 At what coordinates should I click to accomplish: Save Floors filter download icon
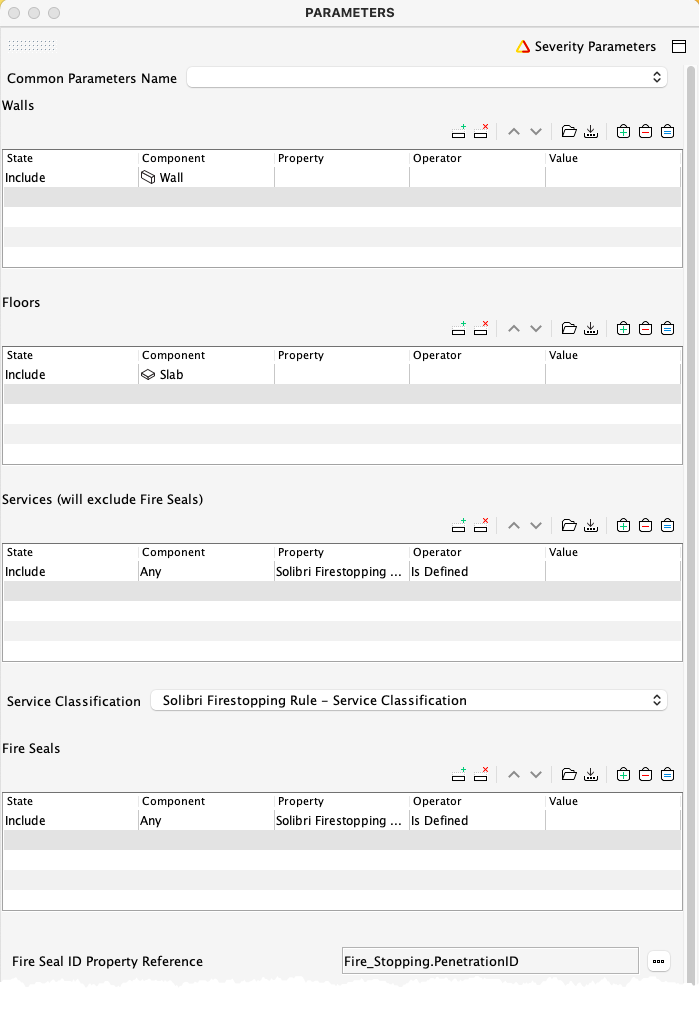point(591,329)
